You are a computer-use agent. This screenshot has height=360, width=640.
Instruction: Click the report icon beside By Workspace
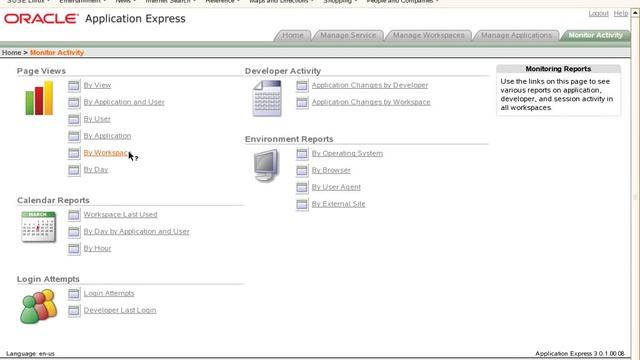pyautogui.click(x=74, y=153)
